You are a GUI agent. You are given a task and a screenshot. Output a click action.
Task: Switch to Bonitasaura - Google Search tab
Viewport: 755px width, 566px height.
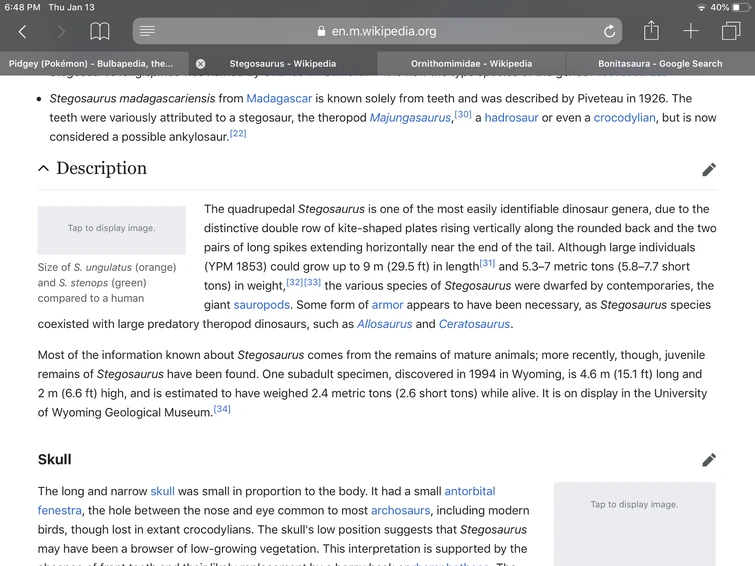tap(660, 64)
